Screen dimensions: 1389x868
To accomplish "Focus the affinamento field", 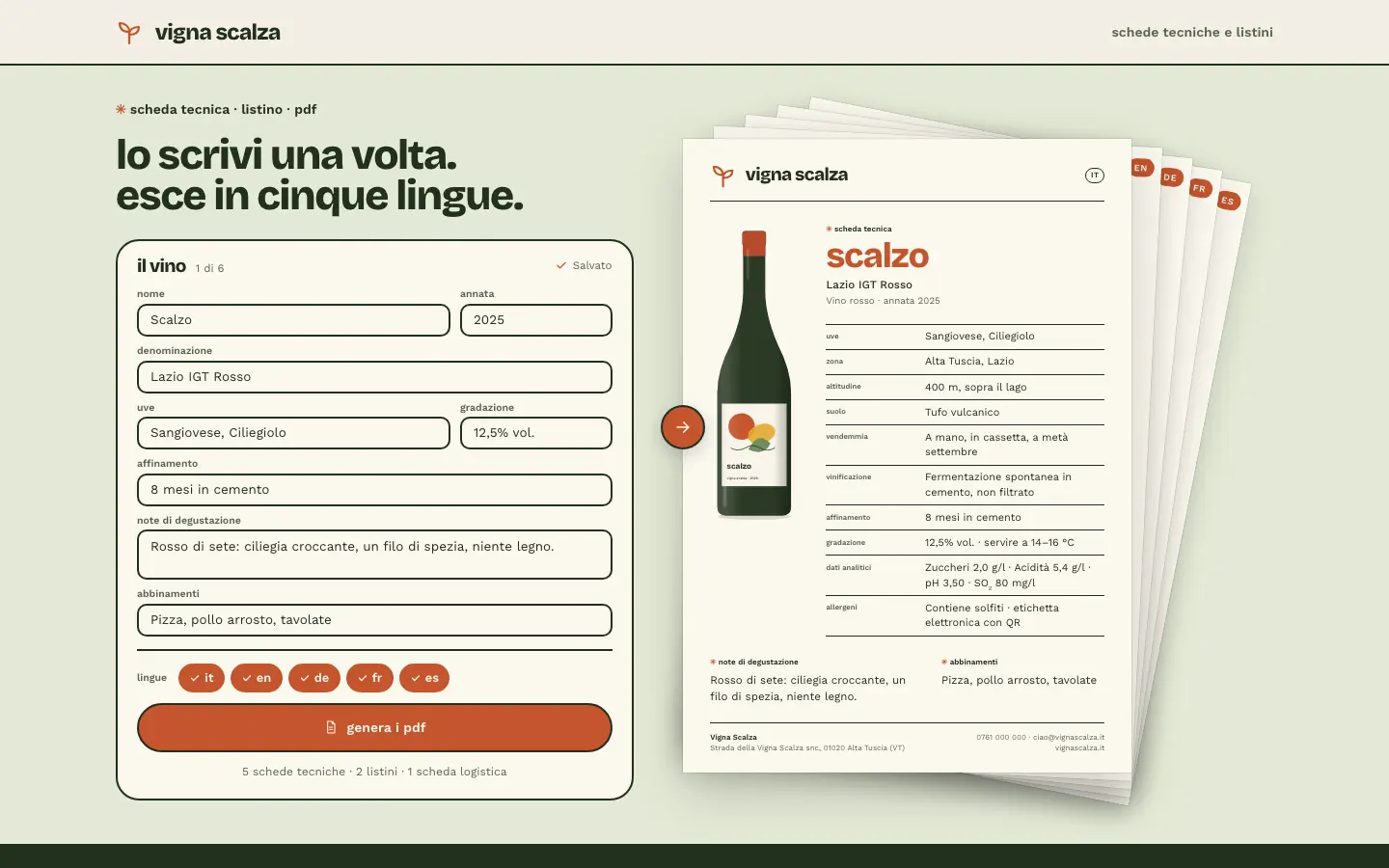I will (374, 490).
